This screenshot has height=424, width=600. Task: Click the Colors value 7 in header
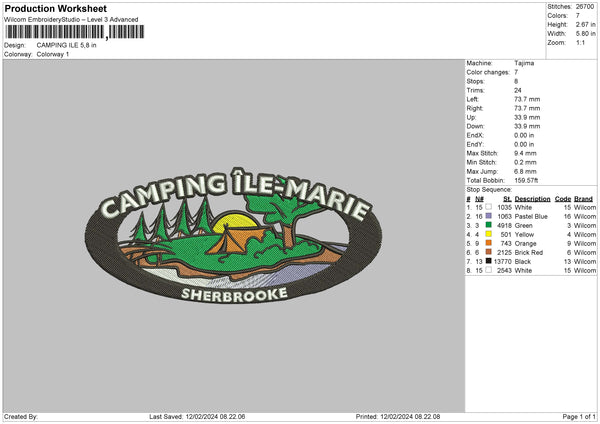578,16
